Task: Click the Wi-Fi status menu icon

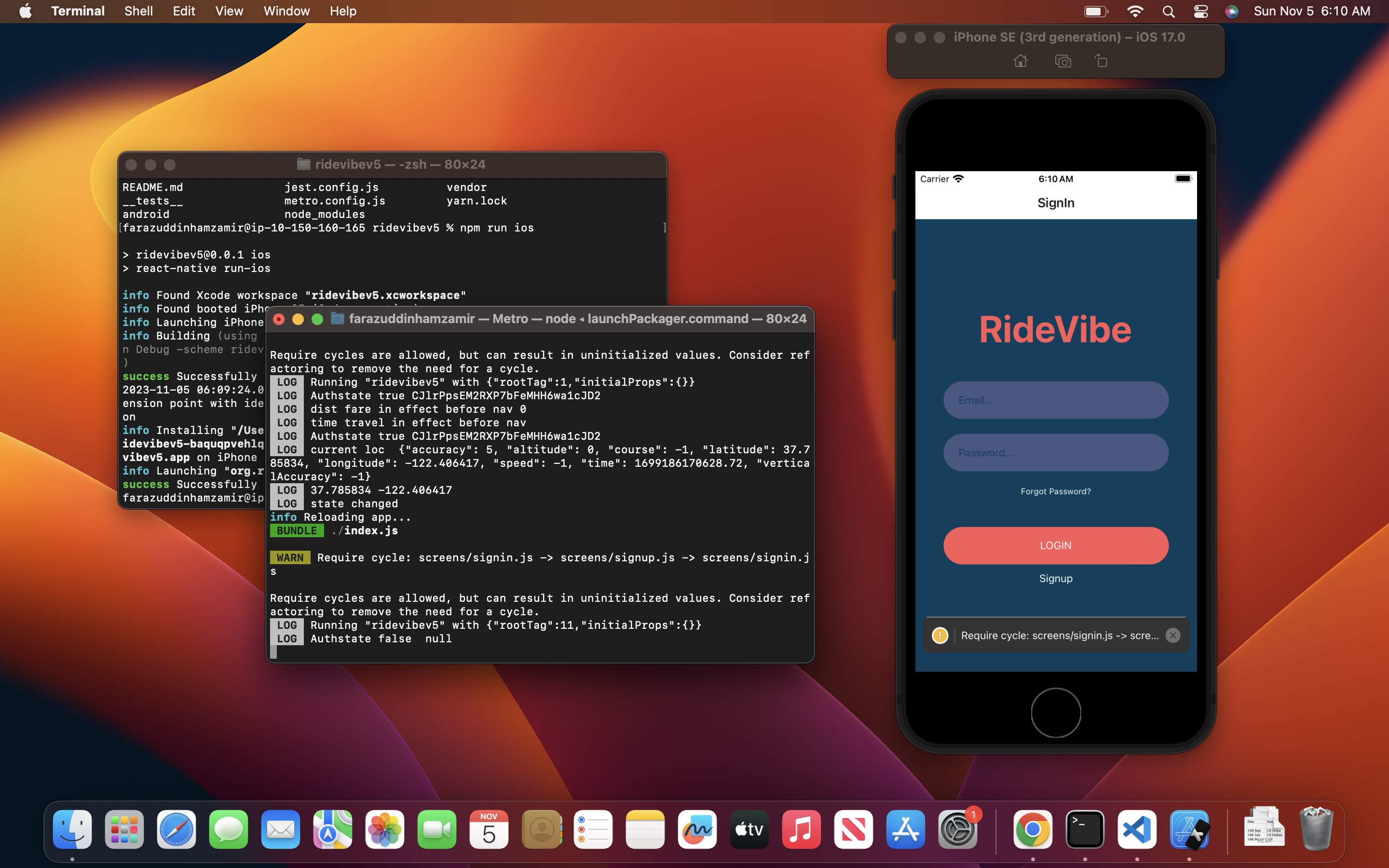Action: coord(1135,11)
